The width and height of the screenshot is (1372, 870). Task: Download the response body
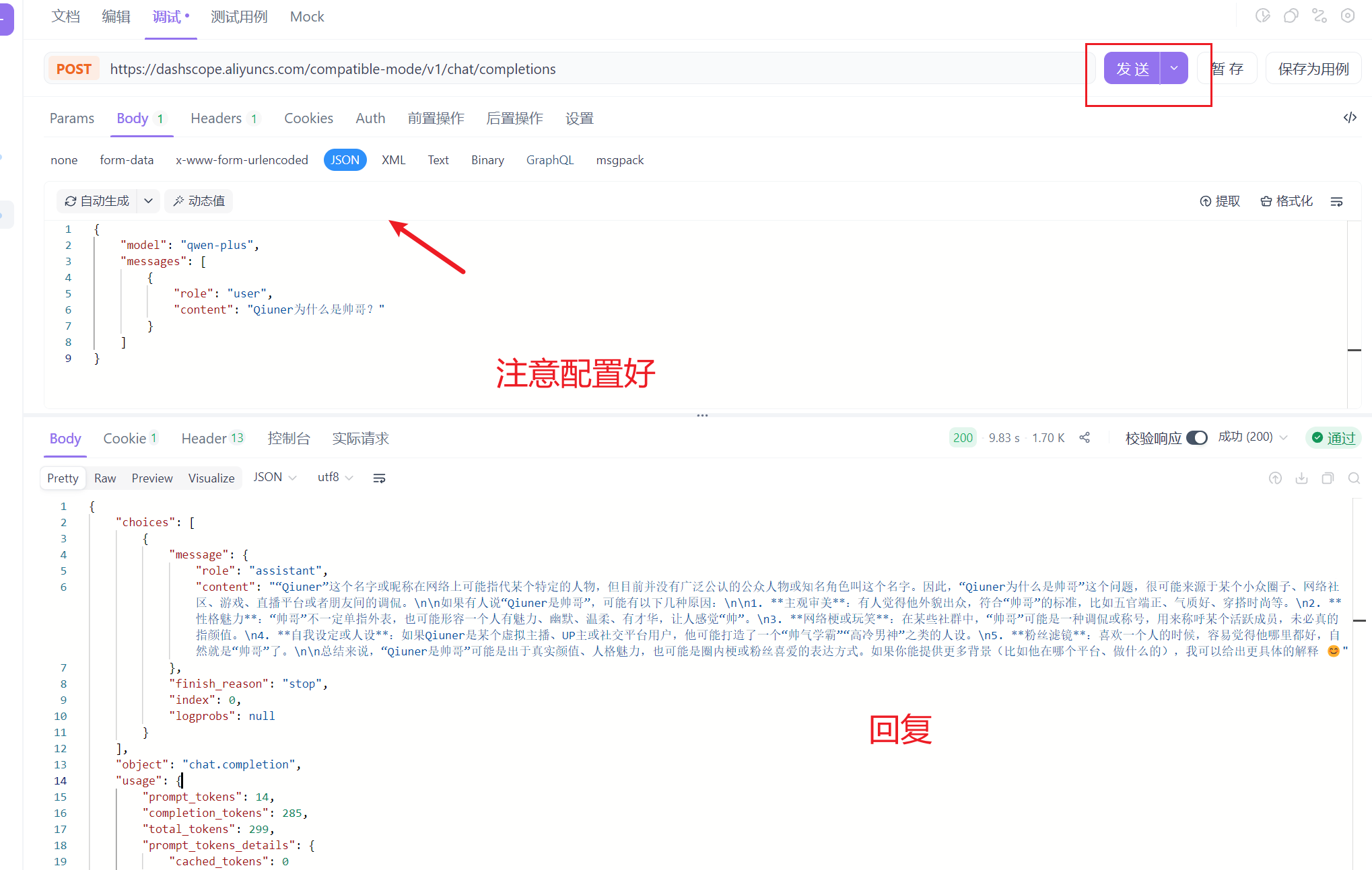point(1301,478)
